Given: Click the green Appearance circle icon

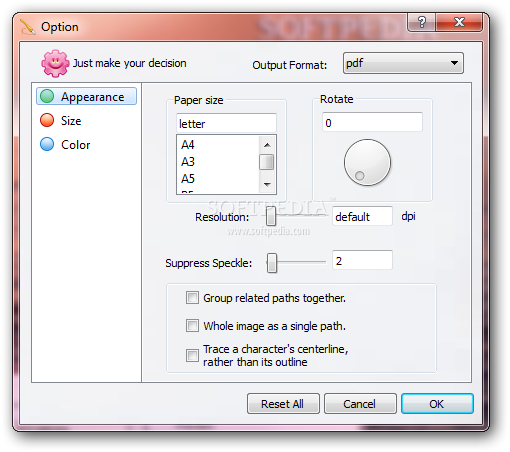Looking at the screenshot, I should pos(47,96).
